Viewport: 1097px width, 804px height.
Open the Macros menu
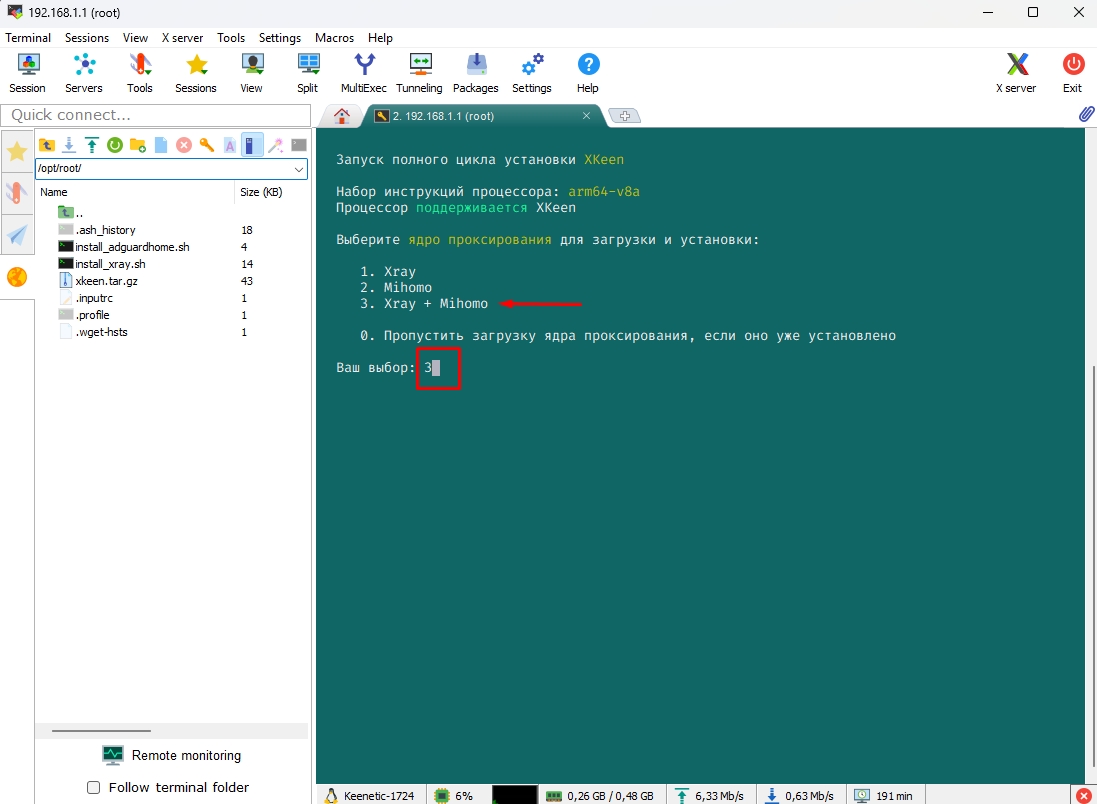pos(334,37)
